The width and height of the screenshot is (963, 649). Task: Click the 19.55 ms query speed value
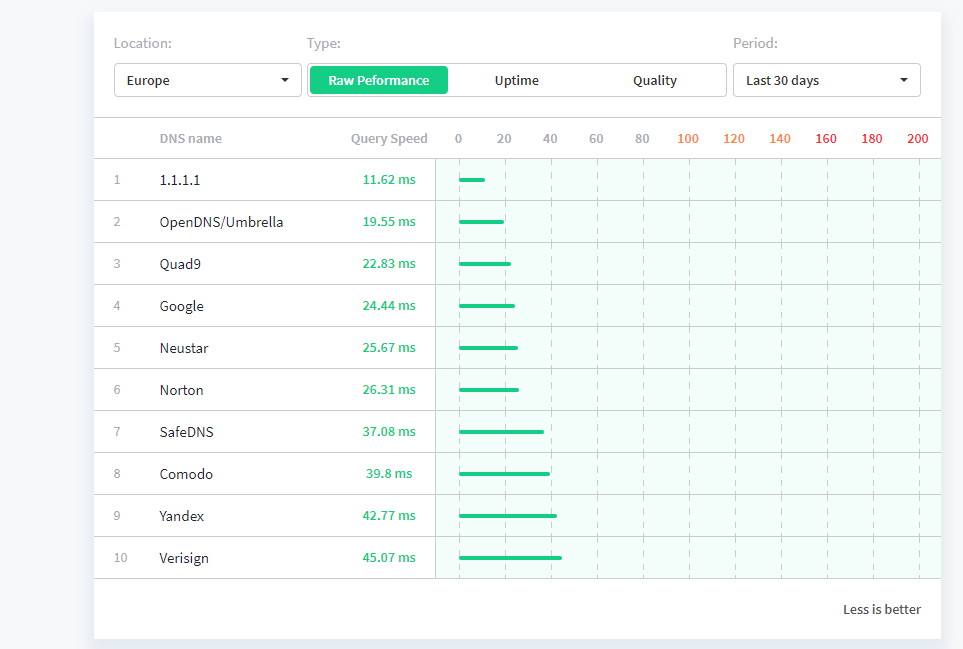pos(389,221)
